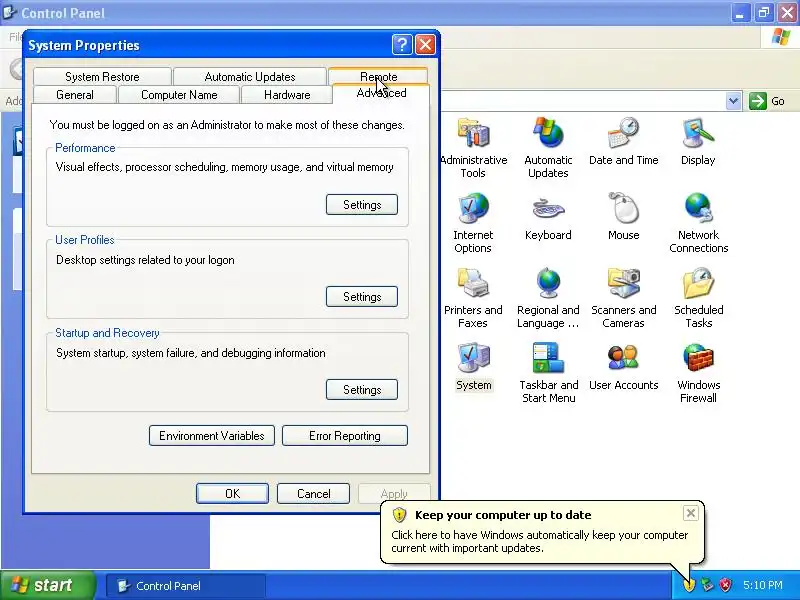Open User Profiles Settings
800x600 pixels.
point(362,296)
